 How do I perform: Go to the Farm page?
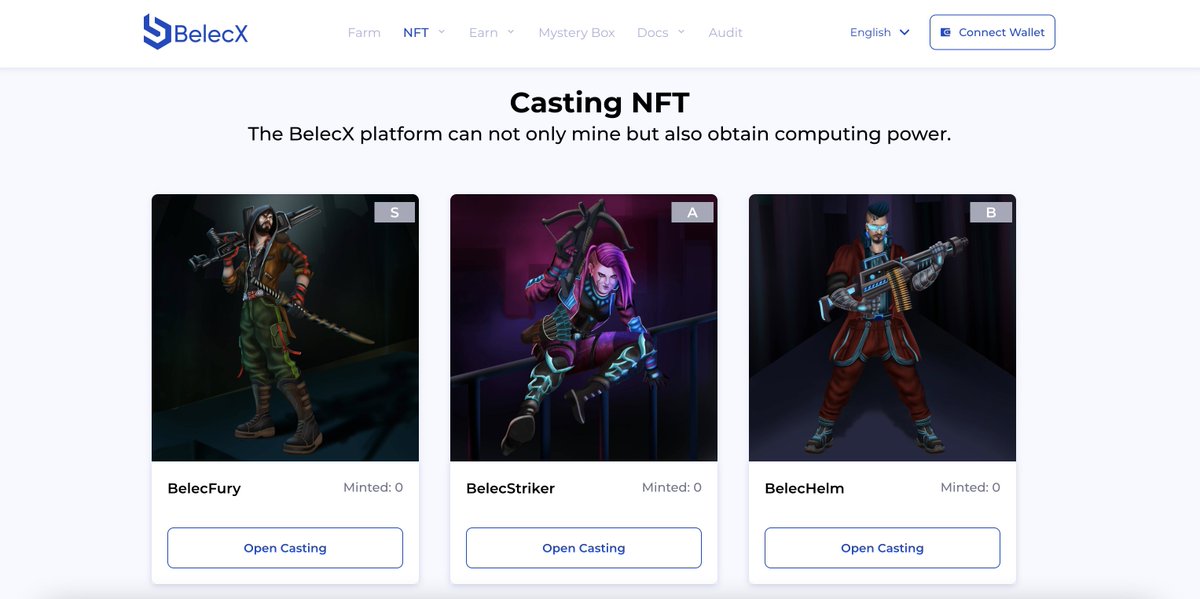pos(364,32)
